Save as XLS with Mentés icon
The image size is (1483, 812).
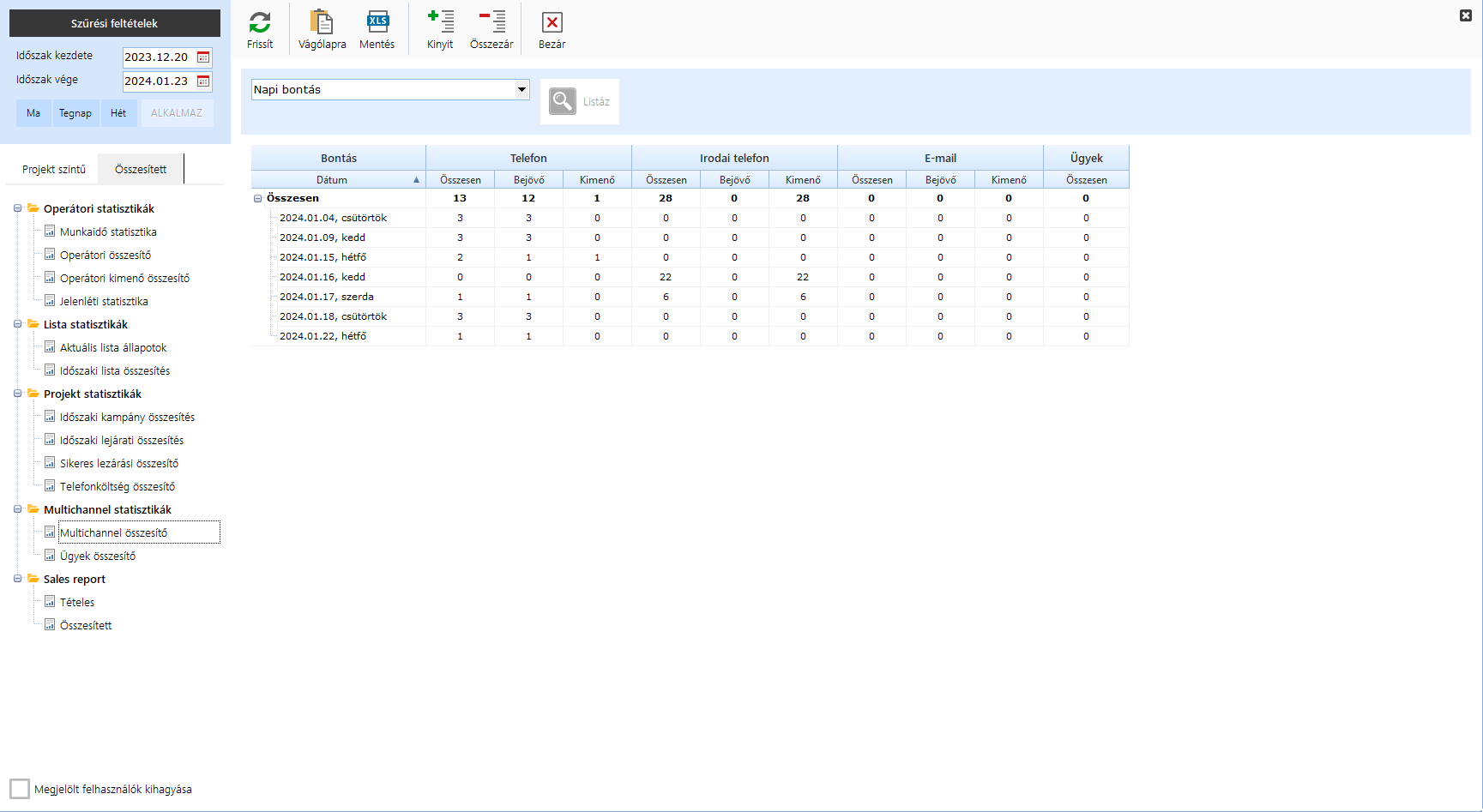point(377,23)
